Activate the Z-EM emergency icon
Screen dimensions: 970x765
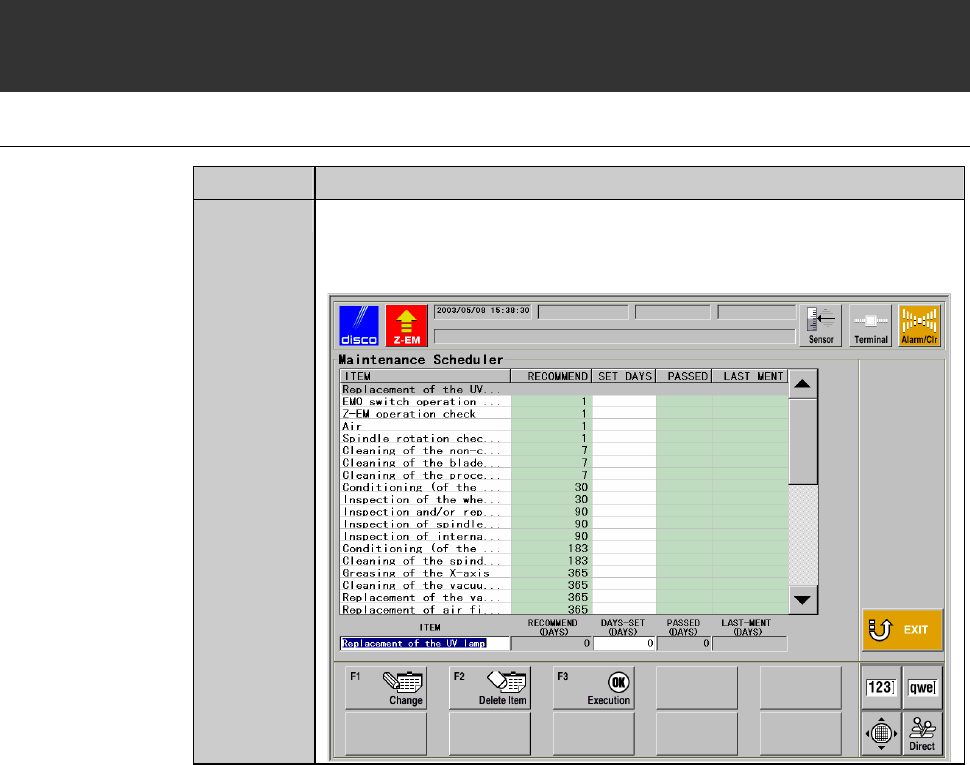tap(406, 325)
